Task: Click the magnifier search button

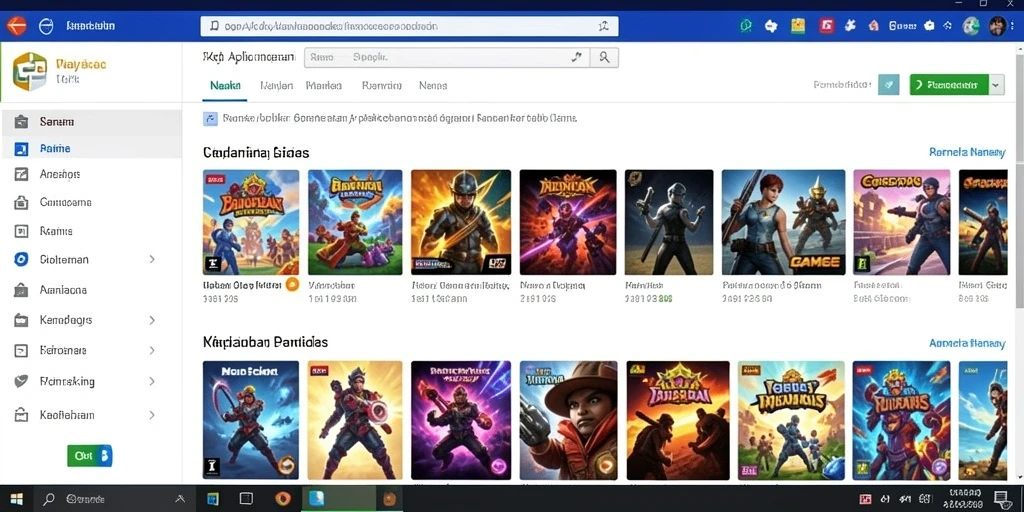Action: 604,57
